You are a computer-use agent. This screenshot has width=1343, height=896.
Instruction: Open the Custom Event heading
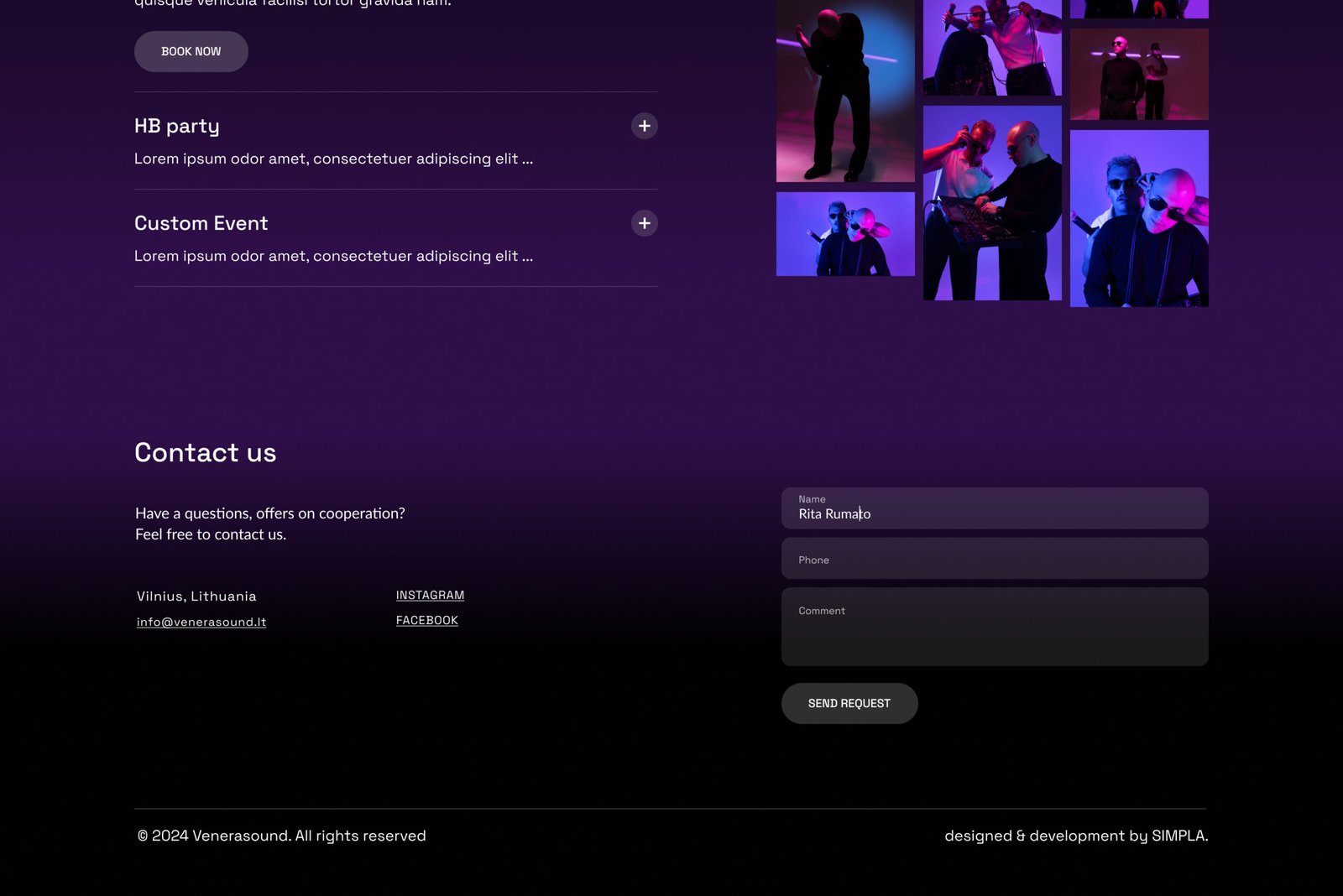(201, 223)
